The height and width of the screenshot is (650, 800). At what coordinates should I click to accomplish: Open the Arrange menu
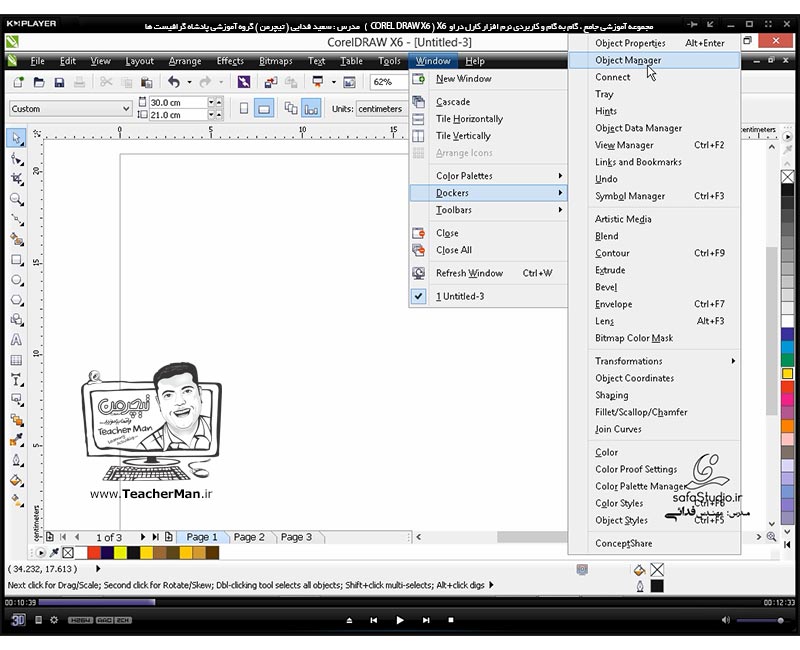pos(185,61)
